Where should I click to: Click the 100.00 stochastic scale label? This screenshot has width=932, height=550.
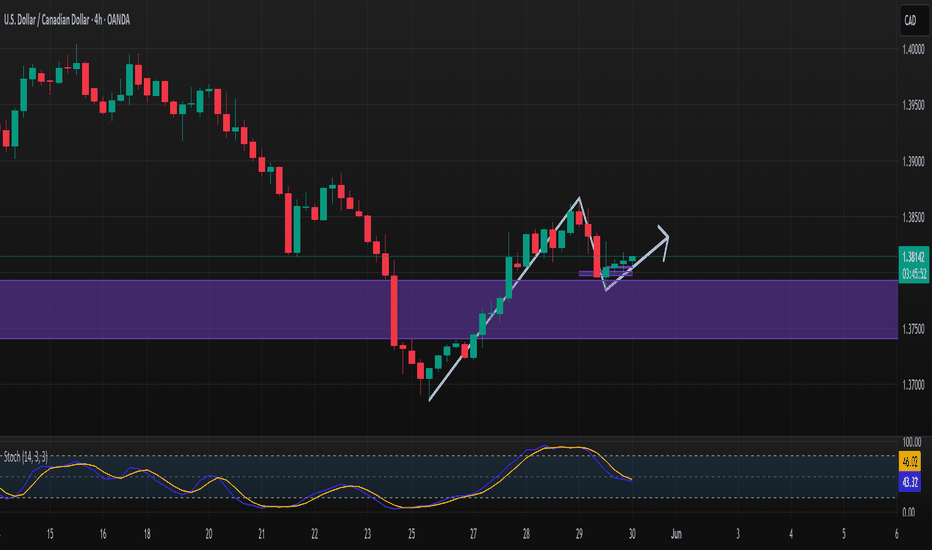[911, 442]
